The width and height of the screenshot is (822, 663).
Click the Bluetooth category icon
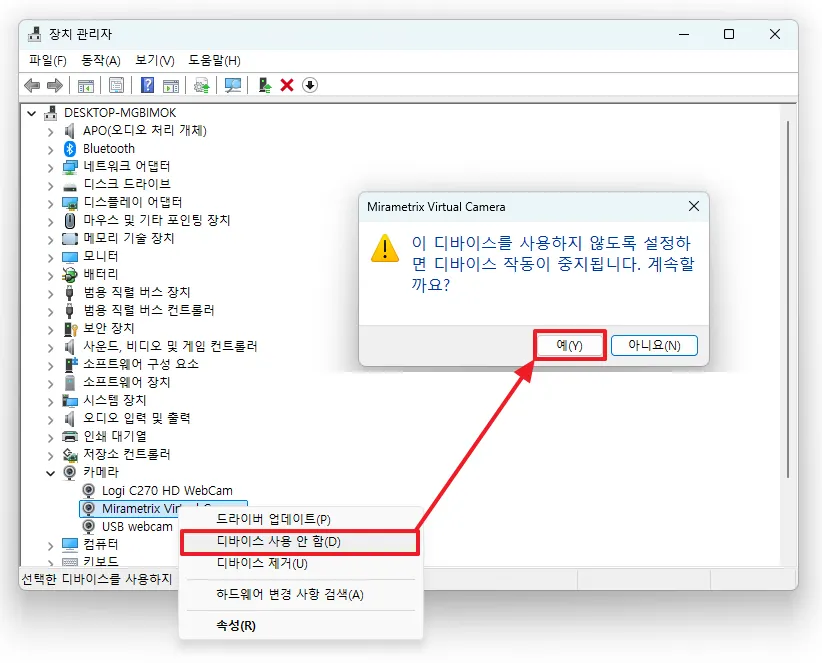pyautogui.click(x=70, y=149)
